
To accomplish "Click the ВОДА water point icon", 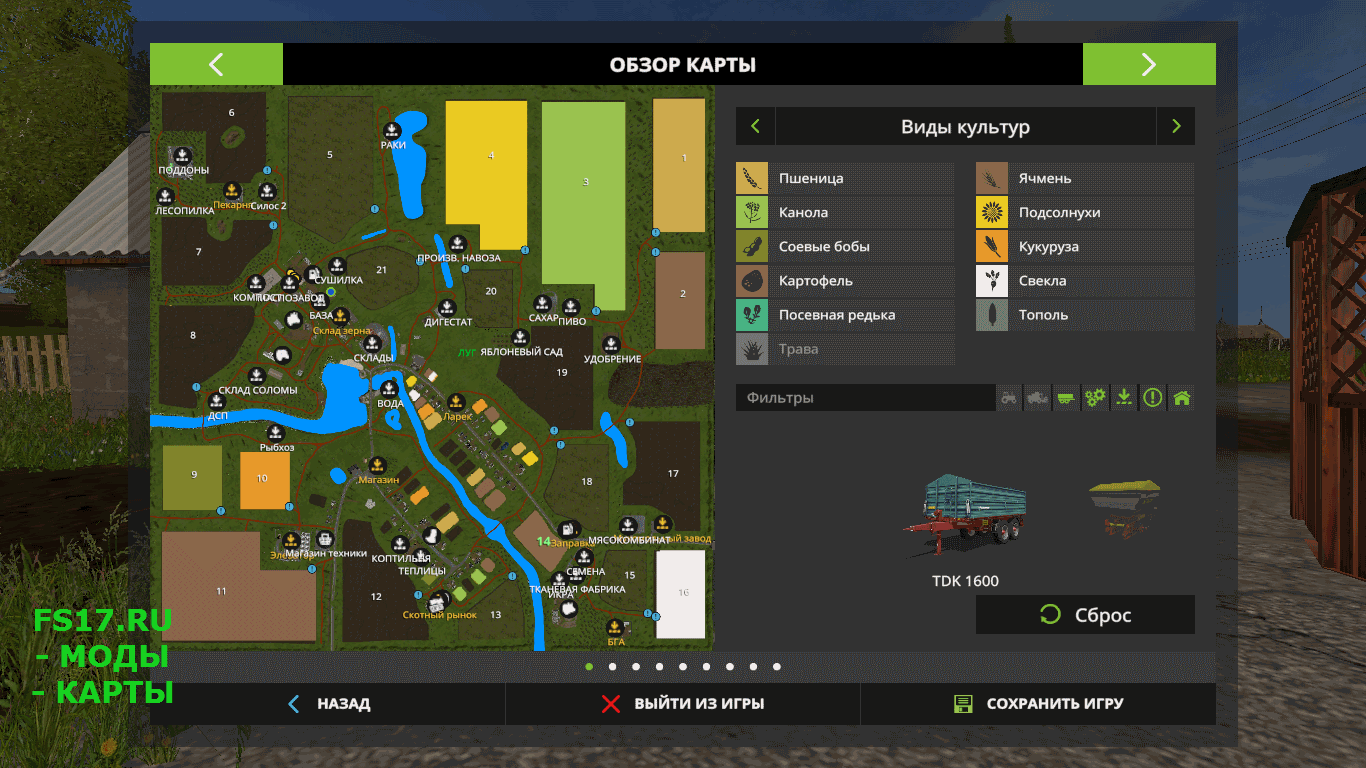I will pos(389,389).
